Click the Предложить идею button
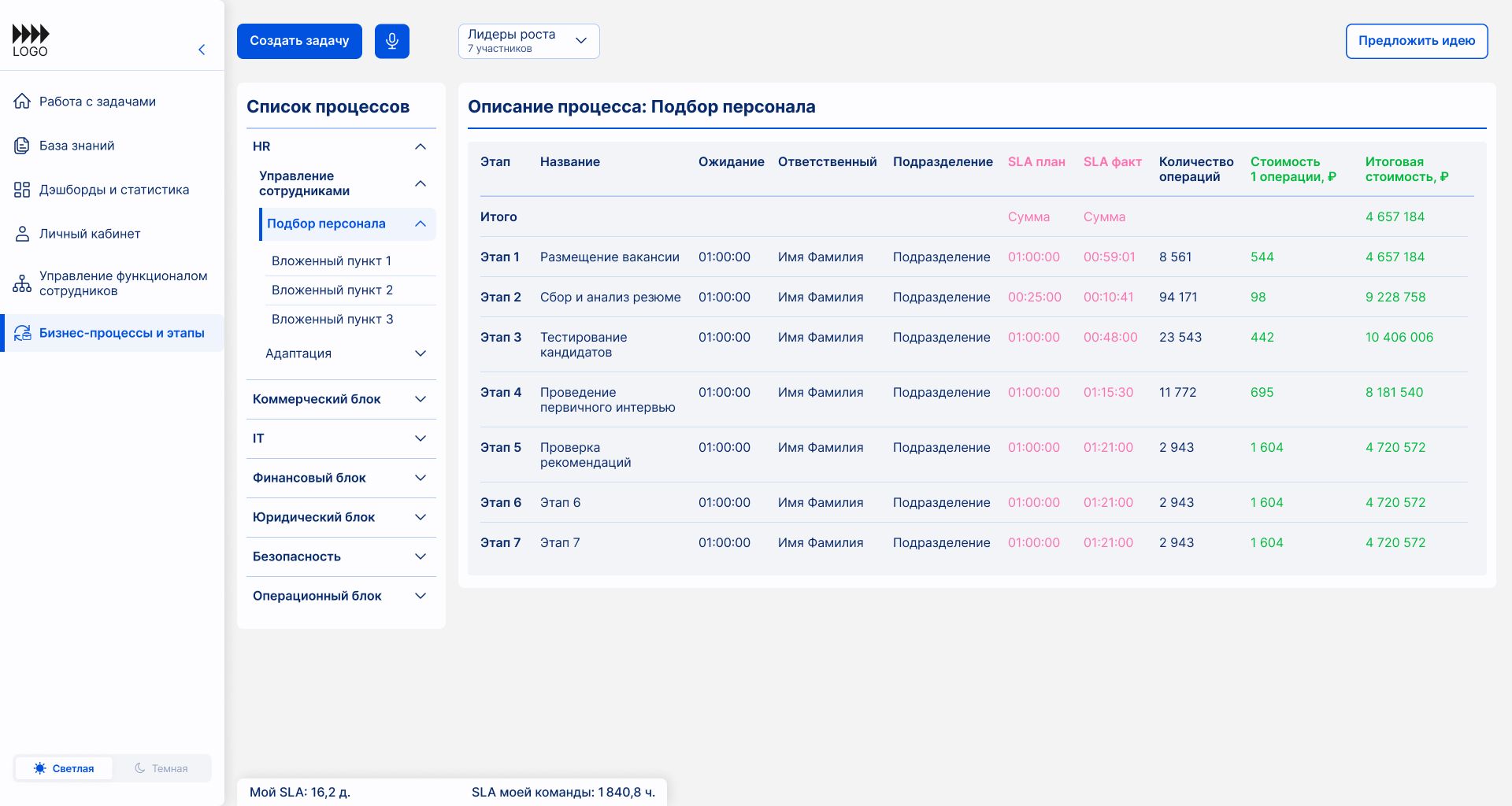The height and width of the screenshot is (806, 1512). (1416, 41)
